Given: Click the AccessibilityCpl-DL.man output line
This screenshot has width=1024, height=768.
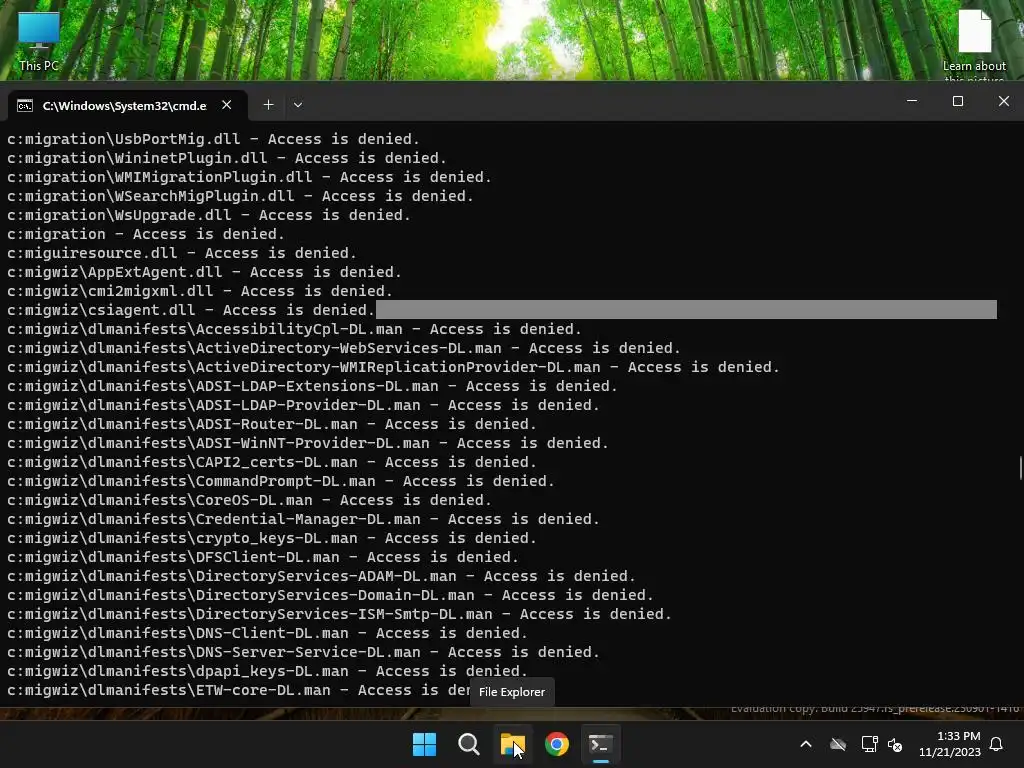Looking at the screenshot, I should (294, 329).
